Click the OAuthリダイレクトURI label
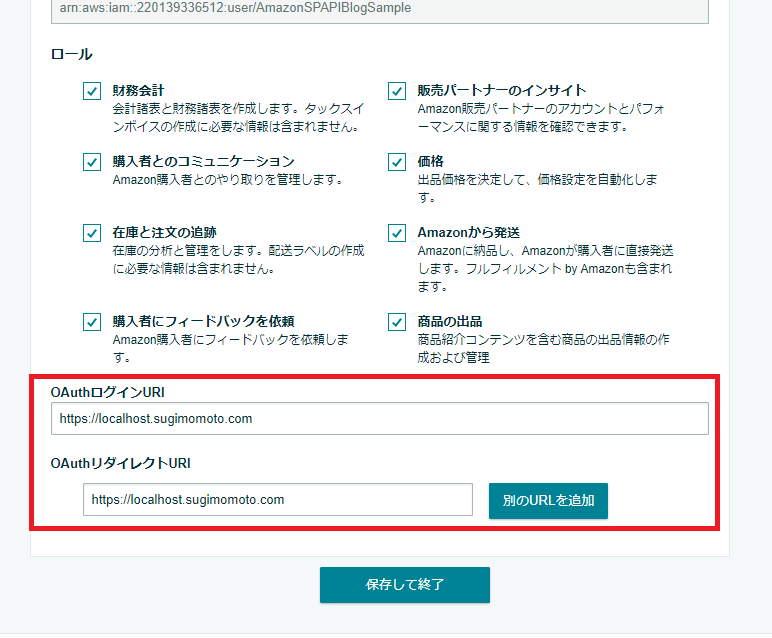 121,463
